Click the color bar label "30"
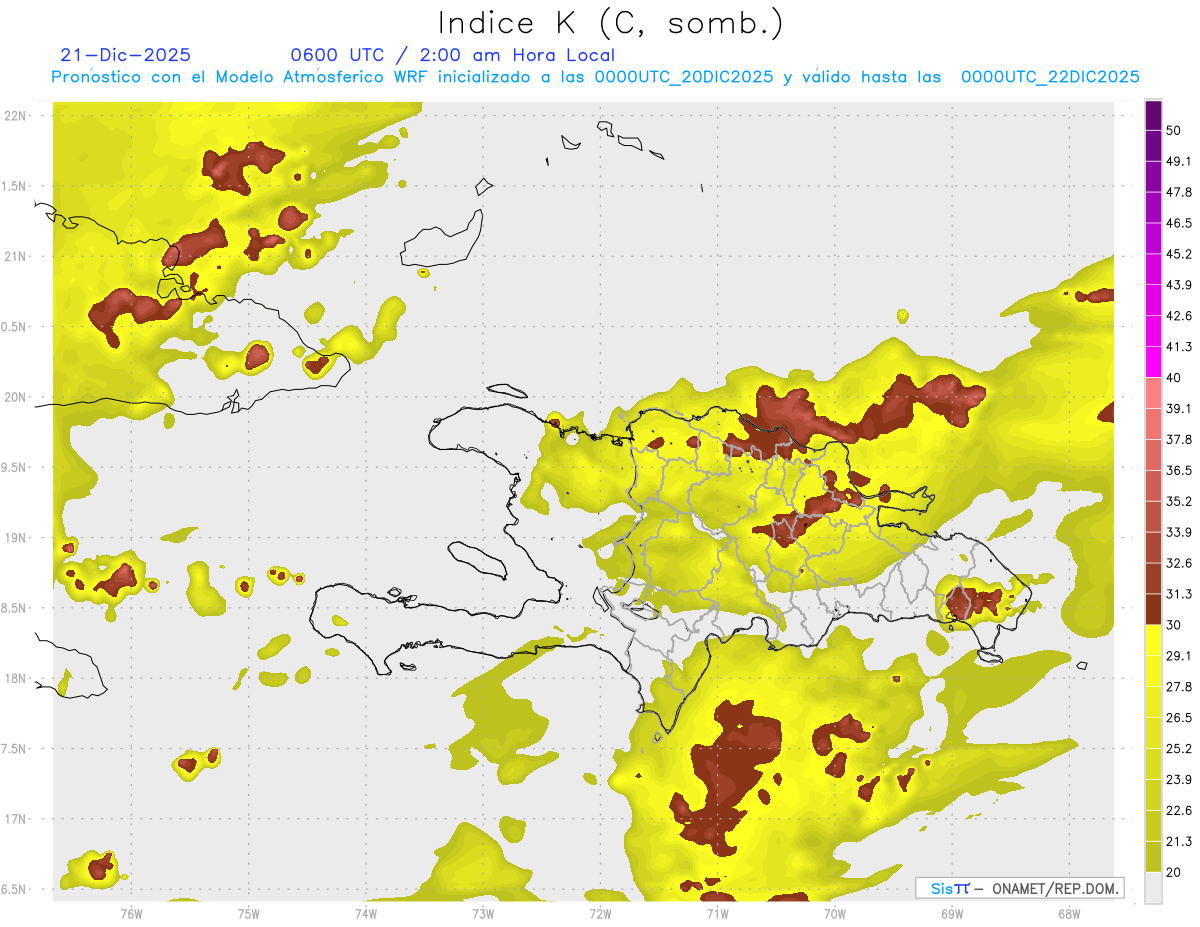This screenshot has height=927, width=1200. click(x=1174, y=625)
